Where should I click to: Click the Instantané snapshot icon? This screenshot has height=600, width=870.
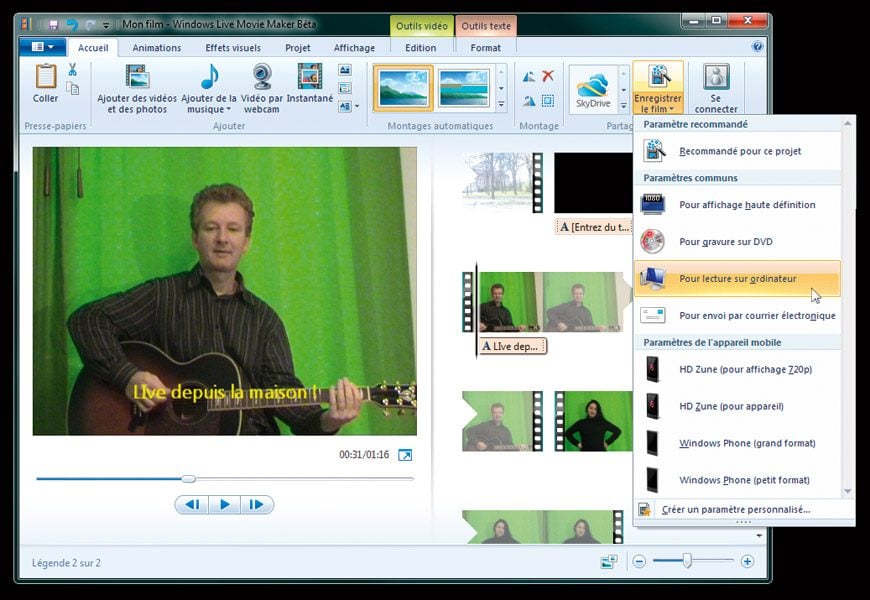(x=310, y=78)
